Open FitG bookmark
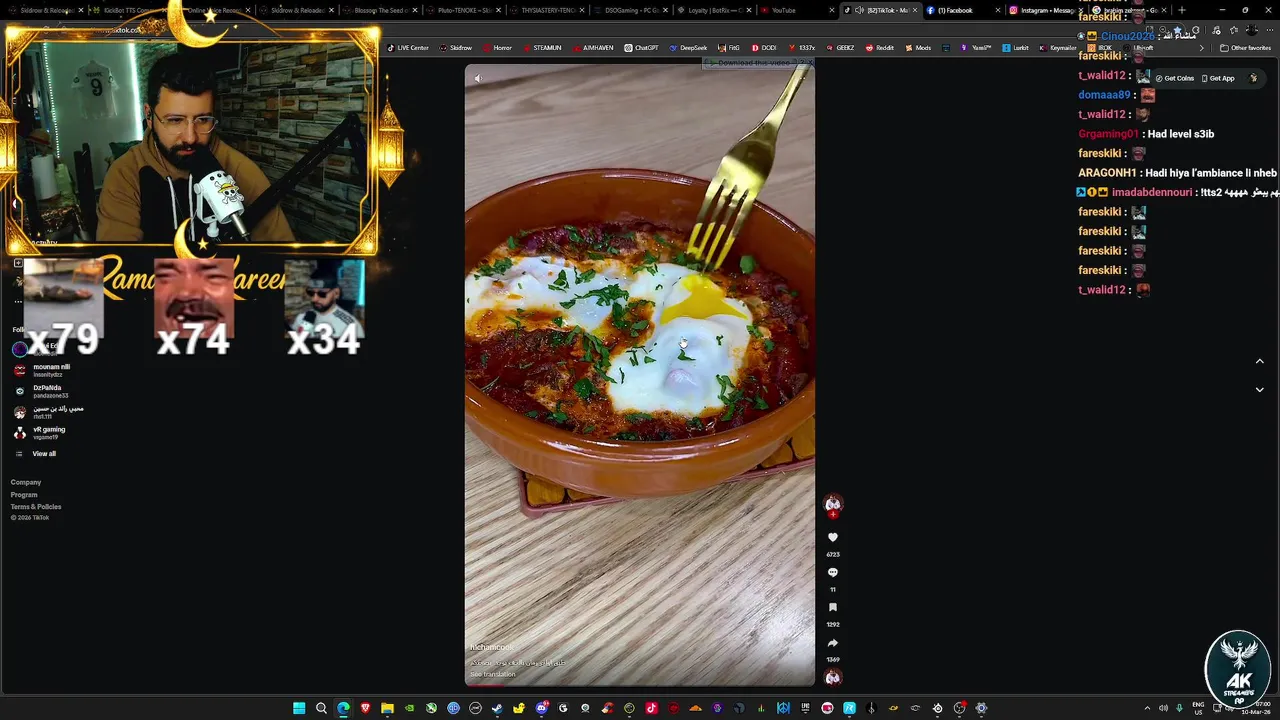 pyautogui.click(x=728, y=48)
